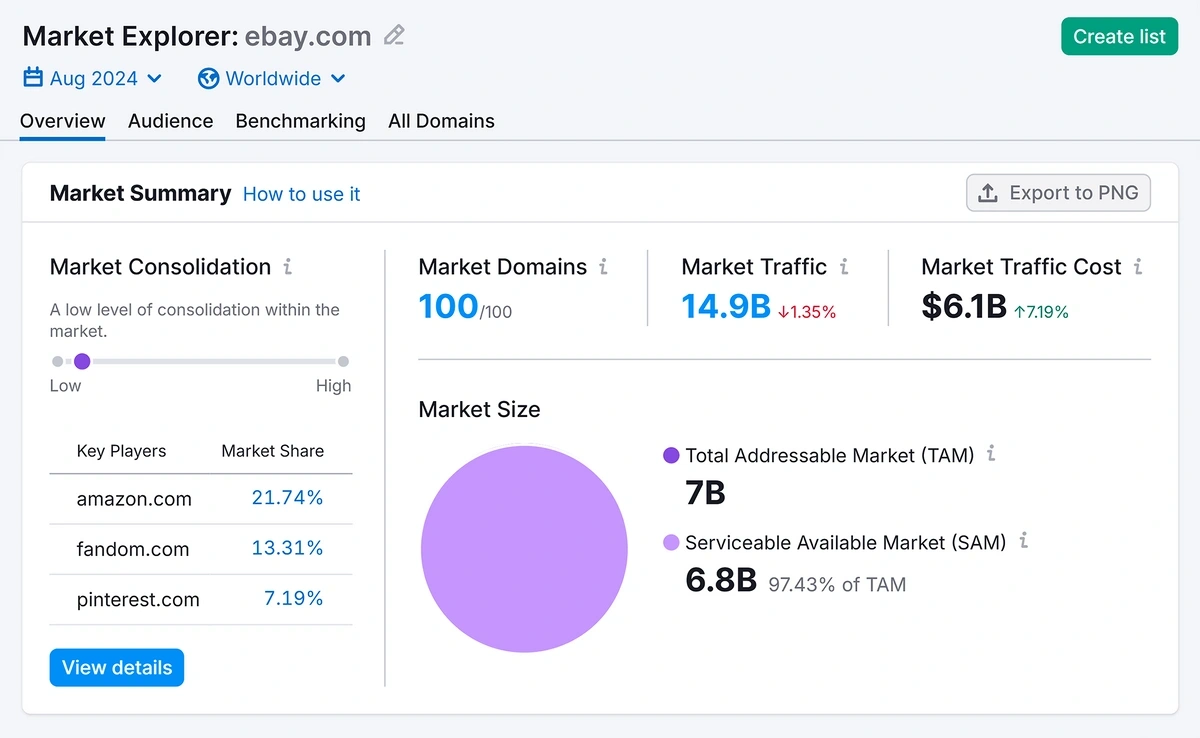Click the Worldwide region label

[x=273, y=78]
